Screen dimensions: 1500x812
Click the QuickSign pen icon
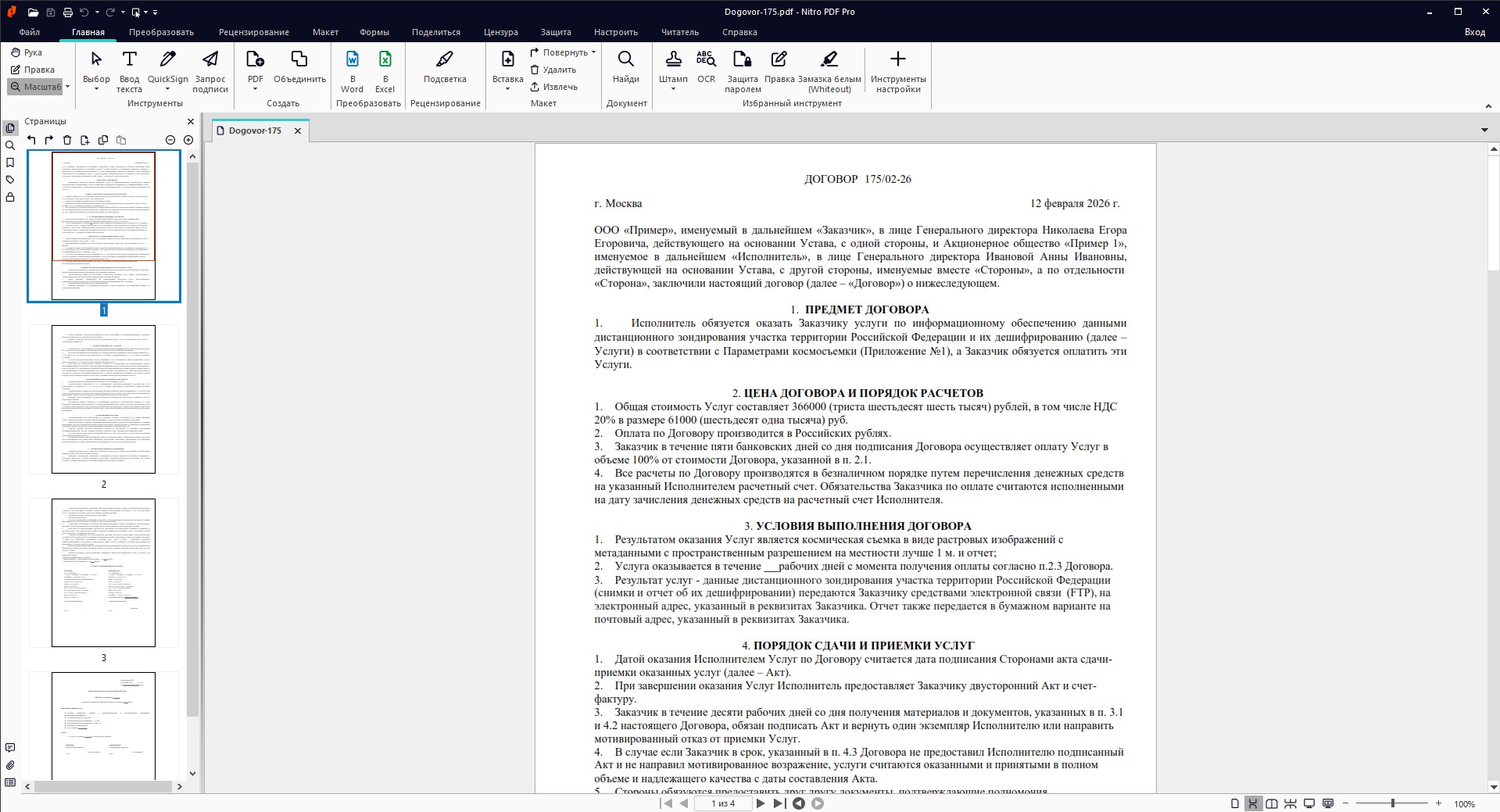tap(167, 59)
